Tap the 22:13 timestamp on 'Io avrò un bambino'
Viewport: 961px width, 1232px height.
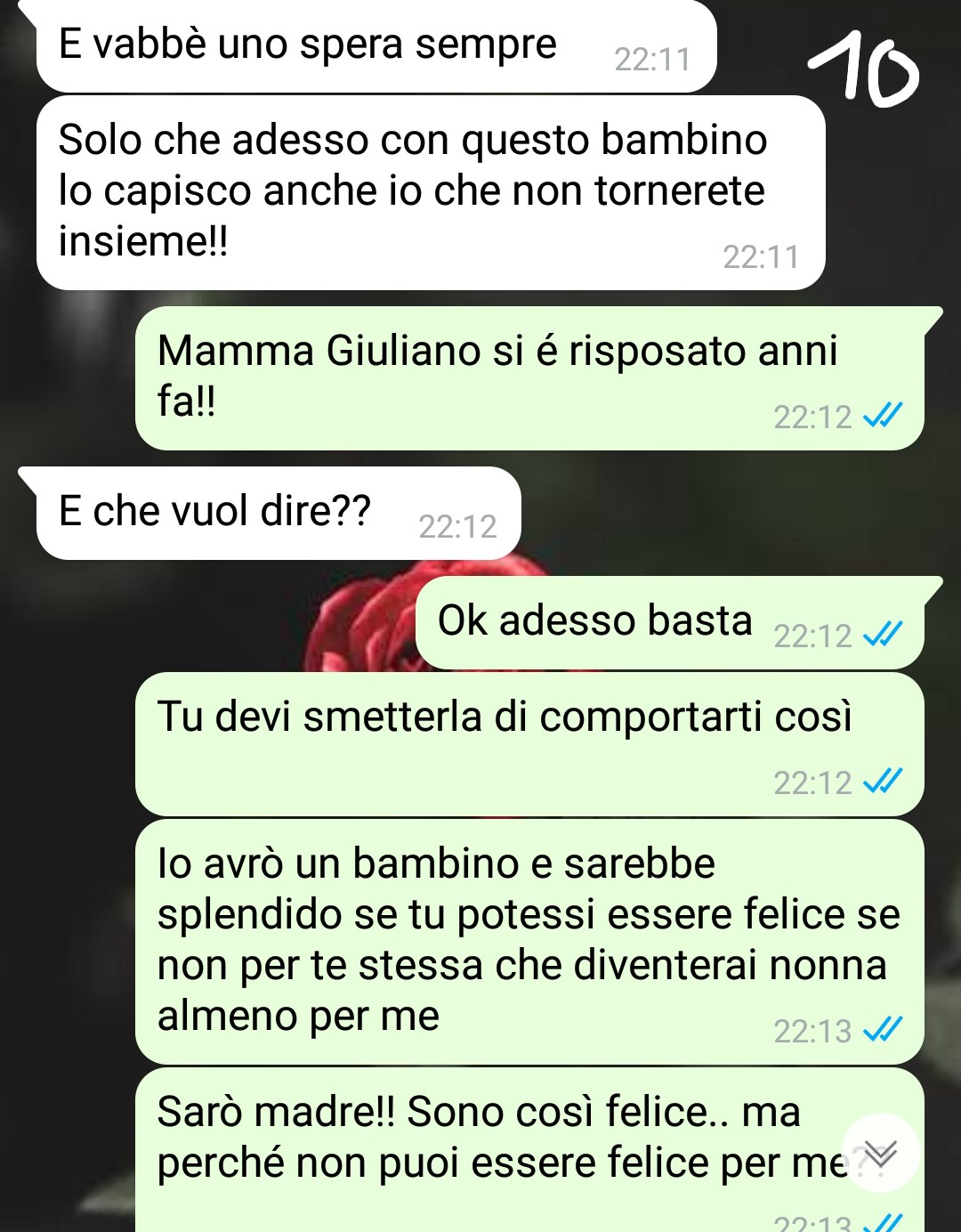click(x=812, y=1031)
